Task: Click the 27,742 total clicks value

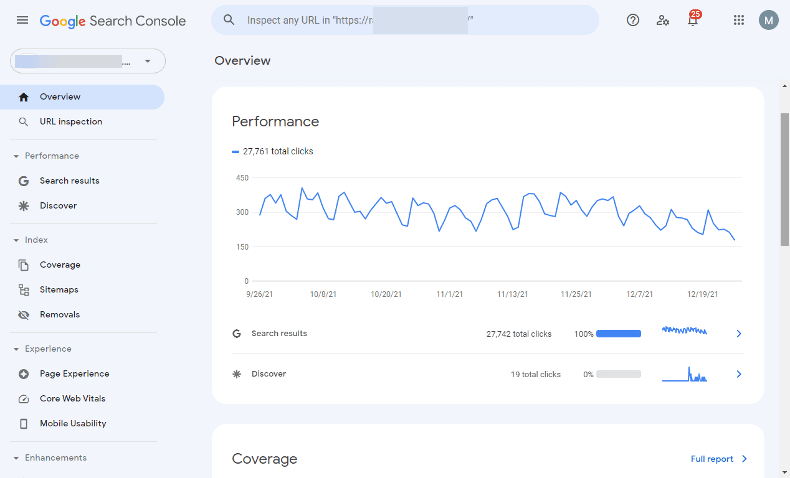Action: [518, 334]
